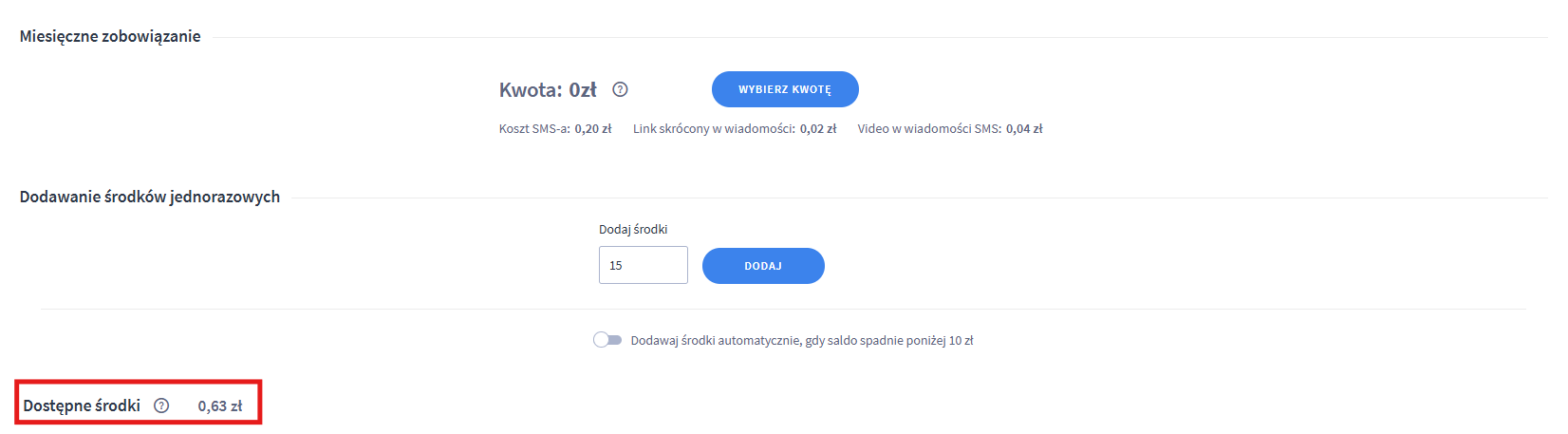This screenshot has height=434, width=1568.
Task: Click the help icon next to Kwota
Action: pyautogui.click(x=620, y=90)
